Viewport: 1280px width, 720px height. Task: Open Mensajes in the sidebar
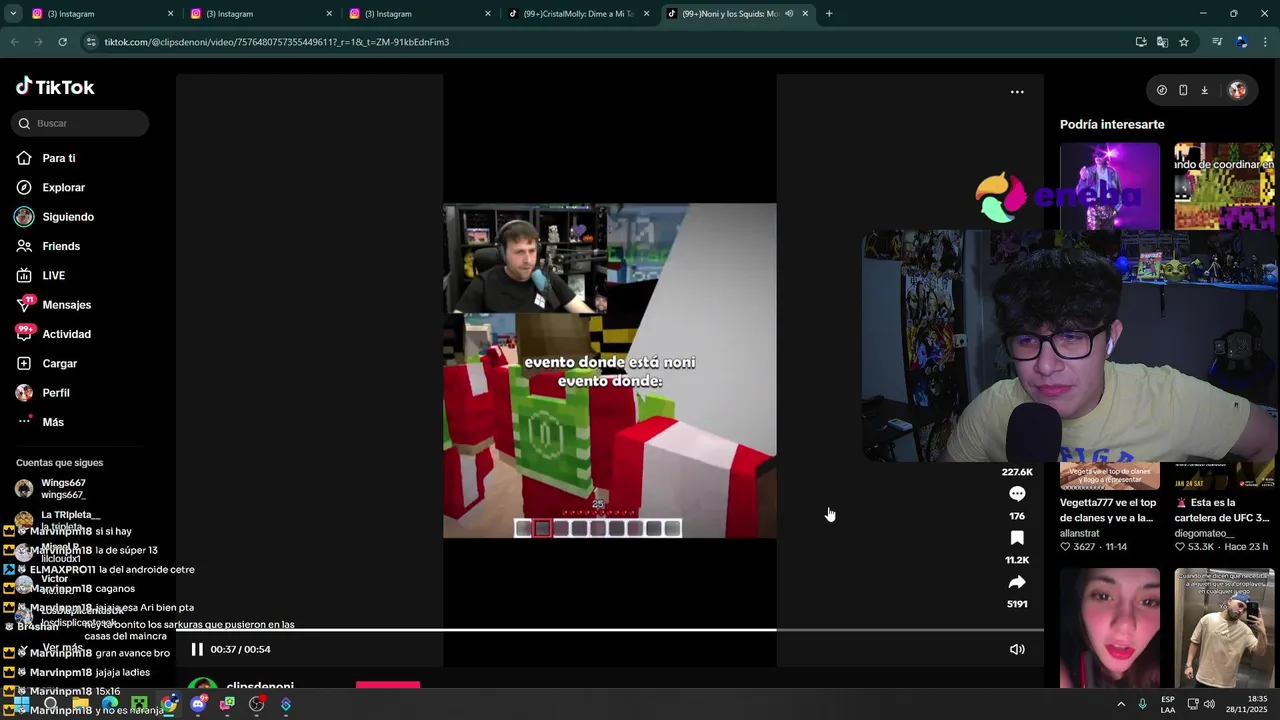point(66,305)
